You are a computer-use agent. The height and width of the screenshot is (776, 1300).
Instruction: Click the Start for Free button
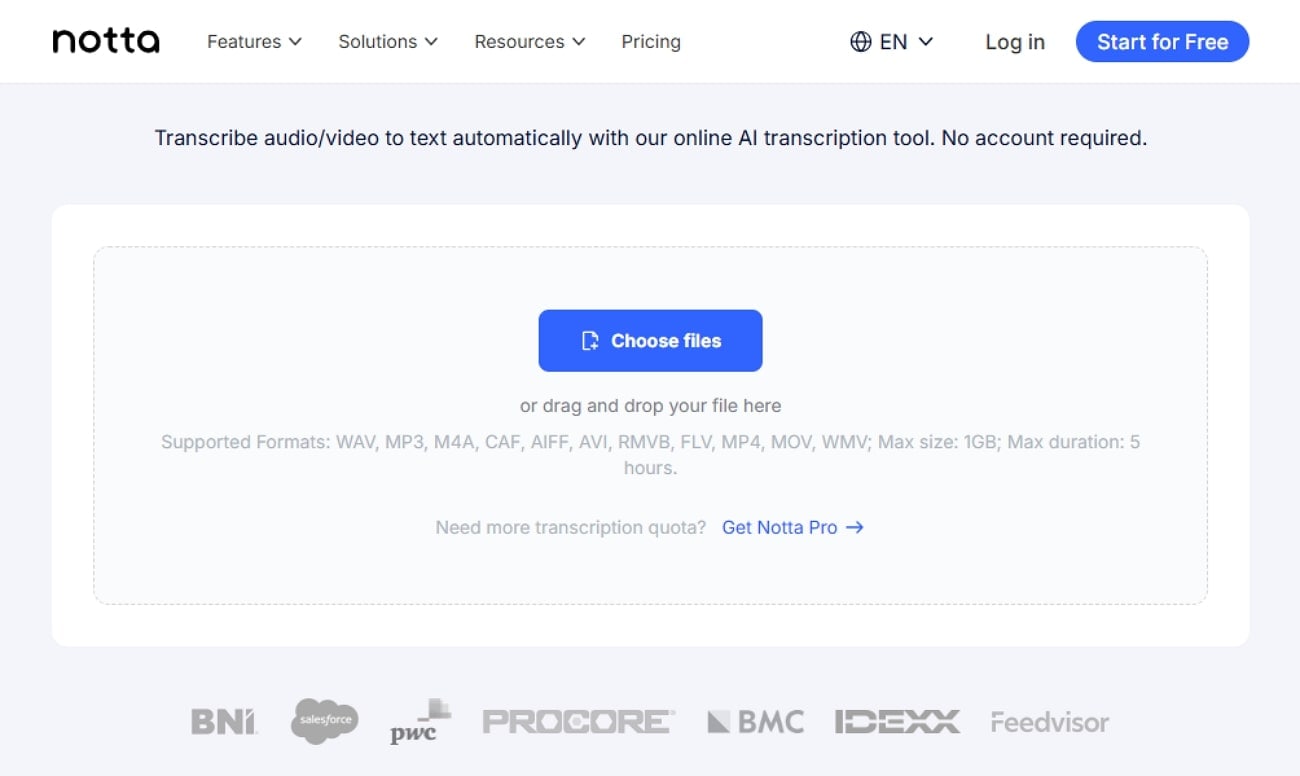coord(1162,41)
